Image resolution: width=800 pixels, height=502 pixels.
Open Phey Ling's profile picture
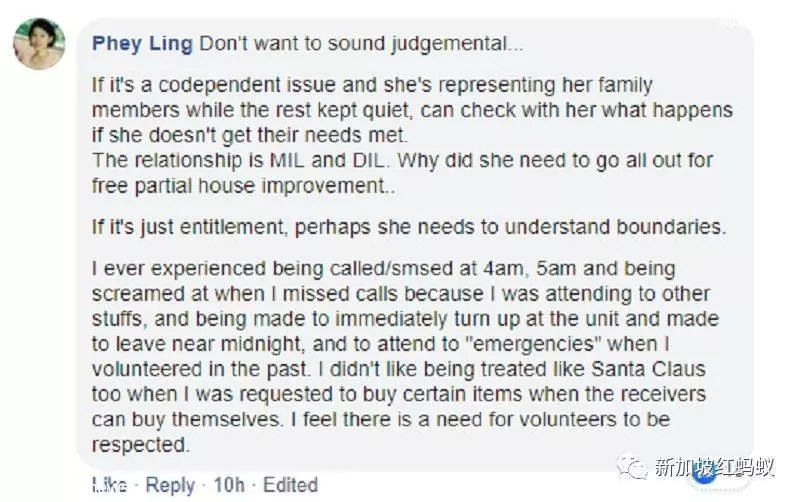pyautogui.click(x=39, y=43)
